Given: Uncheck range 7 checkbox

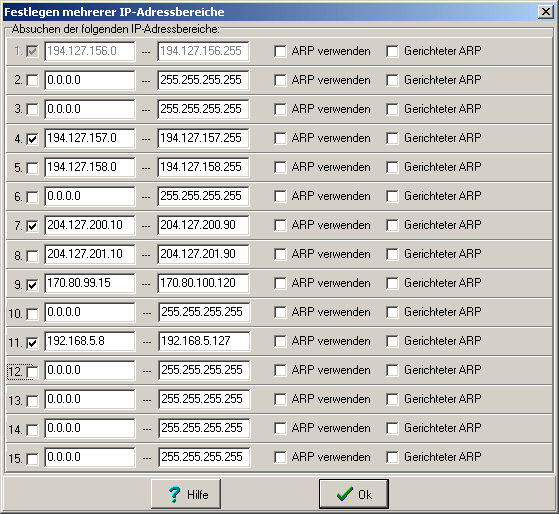Looking at the screenshot, I should click(32, 226).
